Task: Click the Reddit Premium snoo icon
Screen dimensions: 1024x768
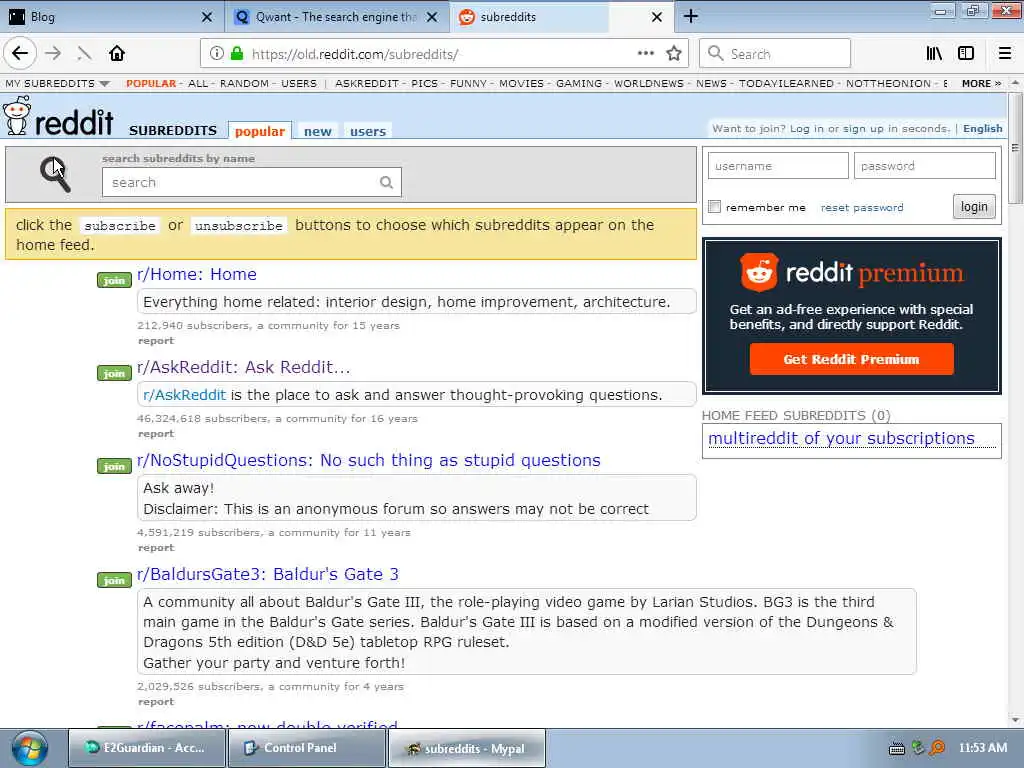Action: [758, 272]
